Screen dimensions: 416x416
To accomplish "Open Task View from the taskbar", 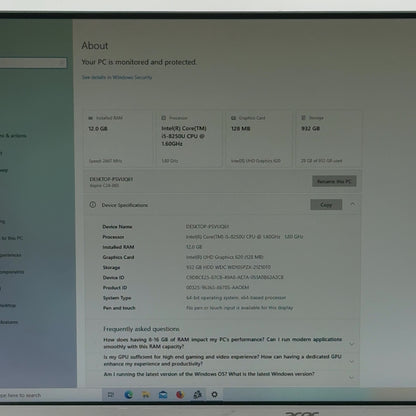I will tap(111, 395).
